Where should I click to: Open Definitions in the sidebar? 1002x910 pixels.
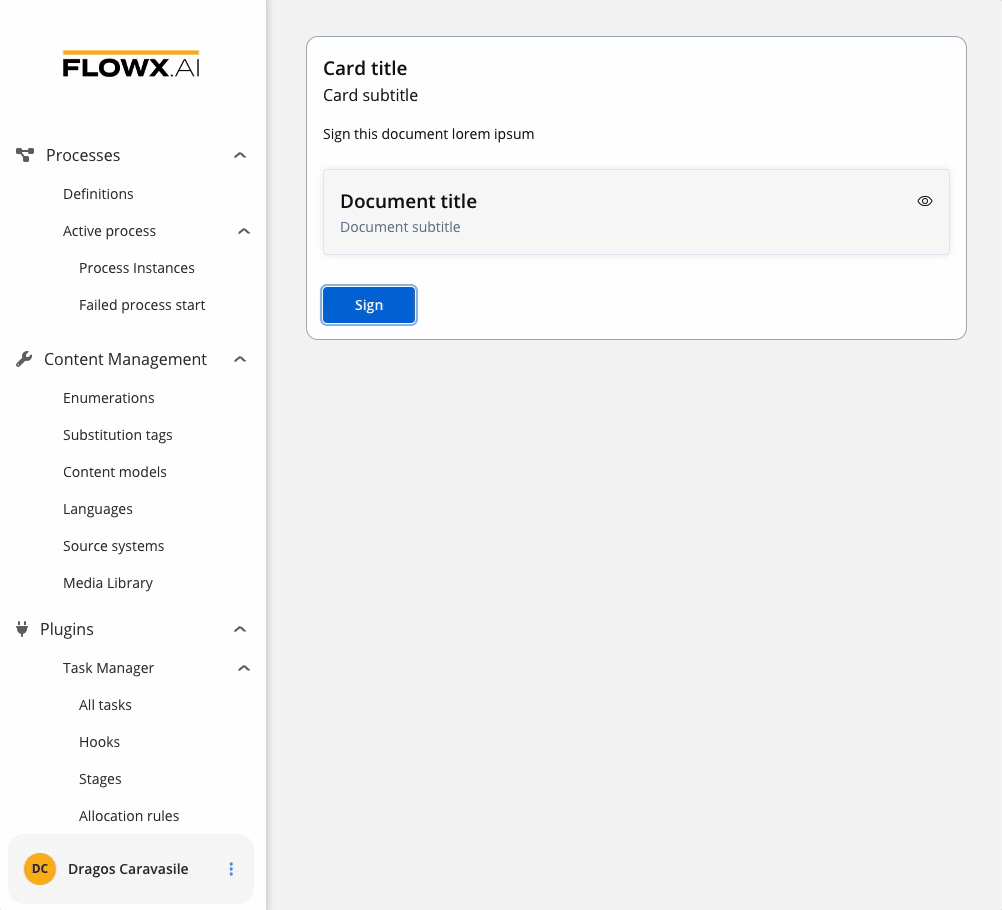[x=98, y=194]
